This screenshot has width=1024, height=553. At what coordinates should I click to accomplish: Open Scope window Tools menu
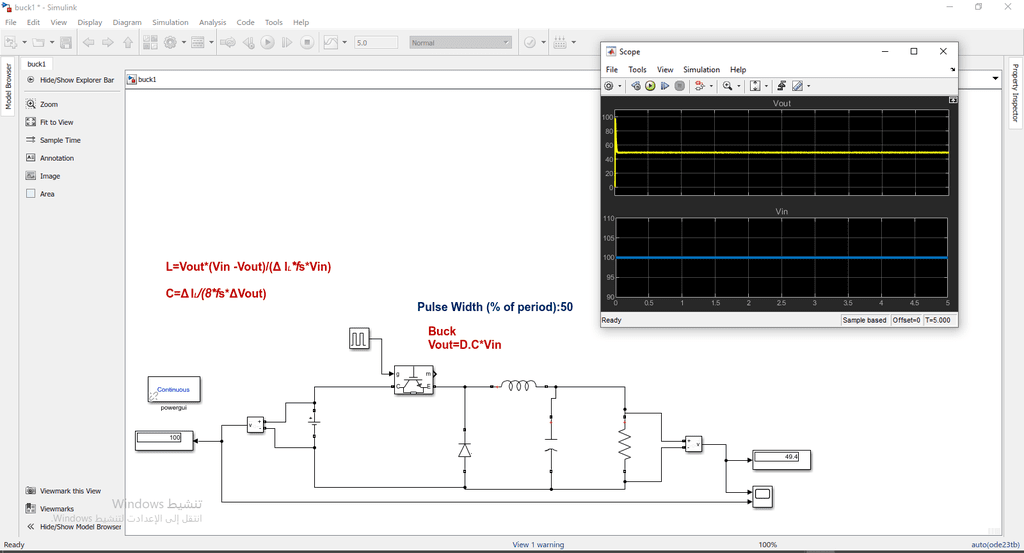coord(637,70)
